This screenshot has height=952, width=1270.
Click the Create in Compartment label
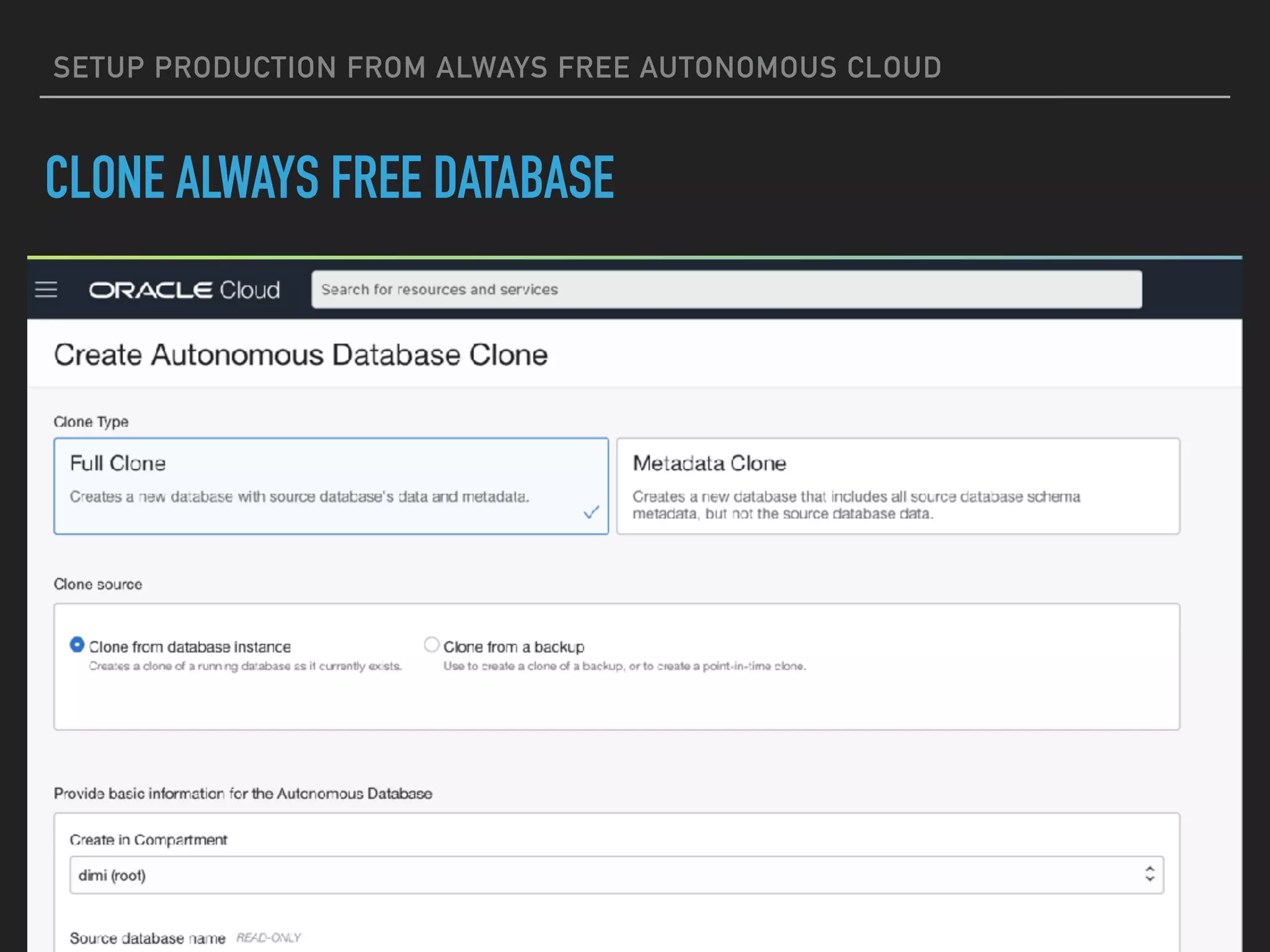click(149, 840)
